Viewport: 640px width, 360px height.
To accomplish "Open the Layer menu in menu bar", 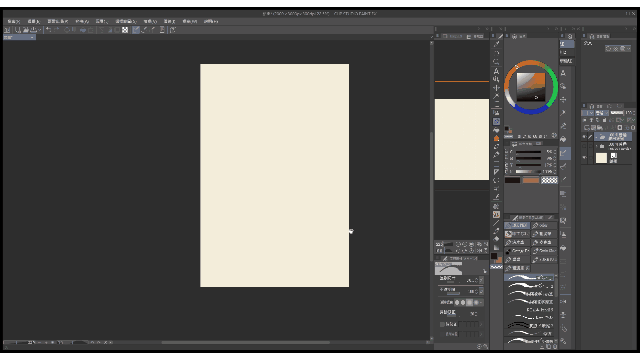I will [x=101, y=21].
